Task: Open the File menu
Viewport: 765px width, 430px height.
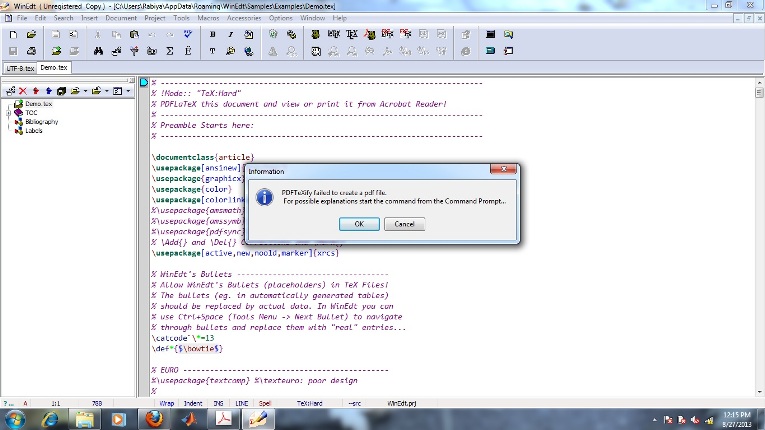Action: (22, 18)
